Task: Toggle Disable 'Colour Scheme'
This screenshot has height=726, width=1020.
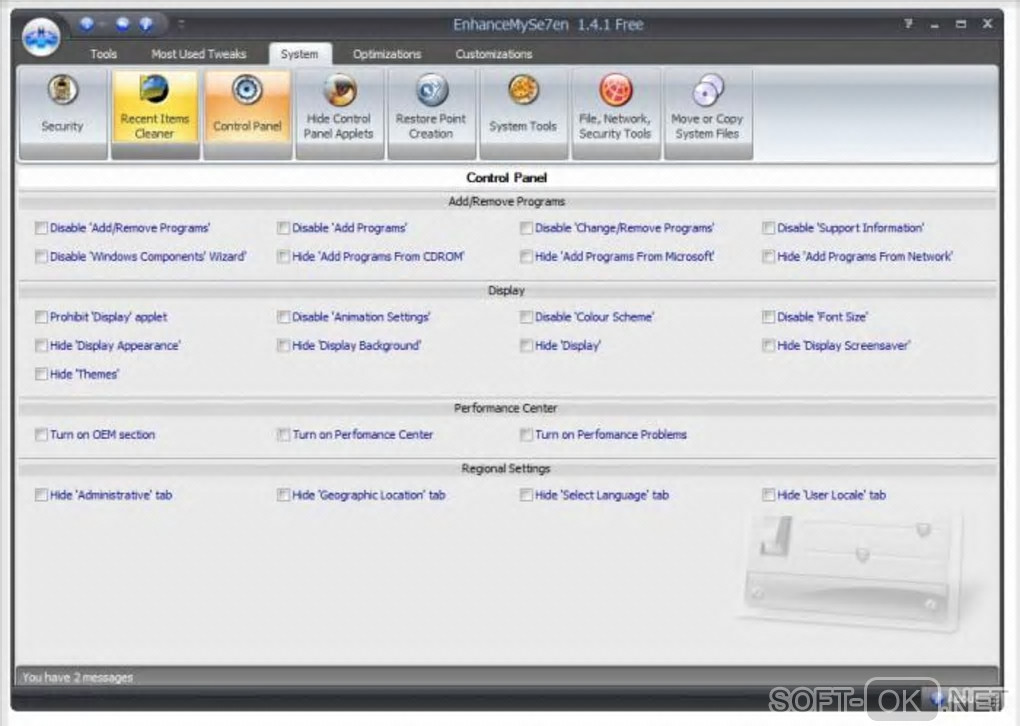Action: coord(526,317)
